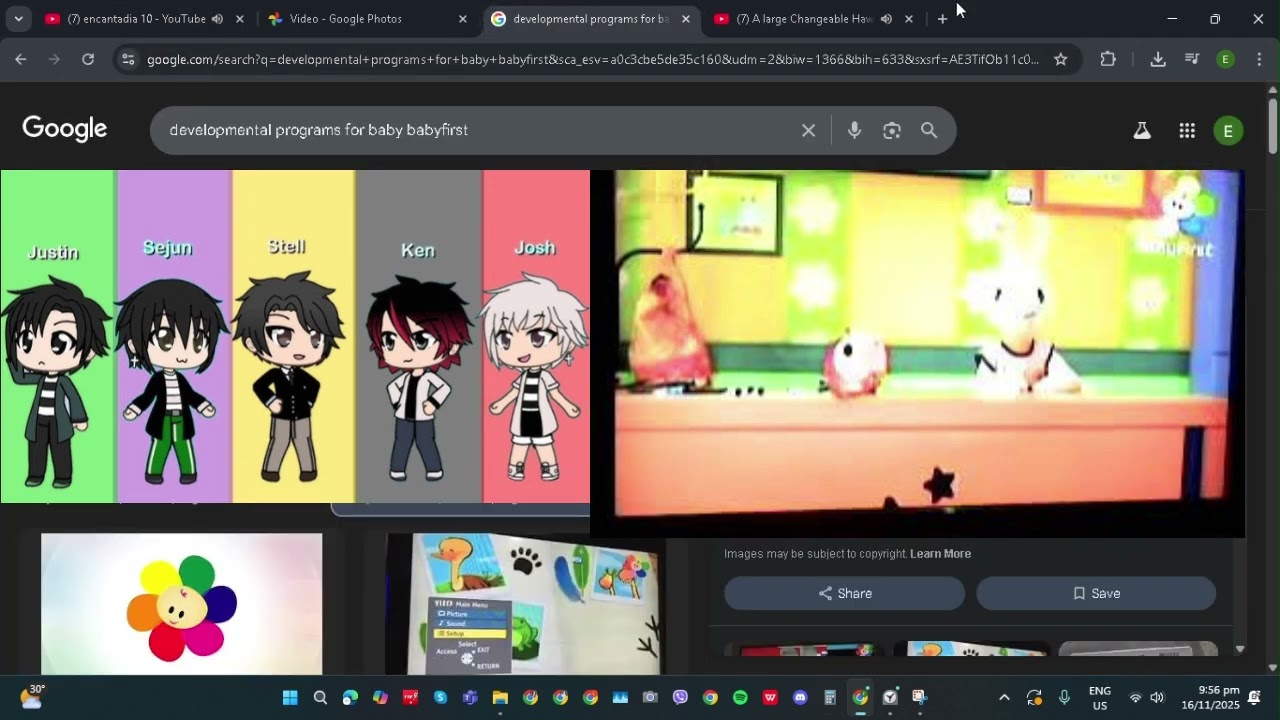Image resolution: width=1280 pixels, height=720 pixels.
Task: Search by image with the Lens icon
Action: (892, 130)
